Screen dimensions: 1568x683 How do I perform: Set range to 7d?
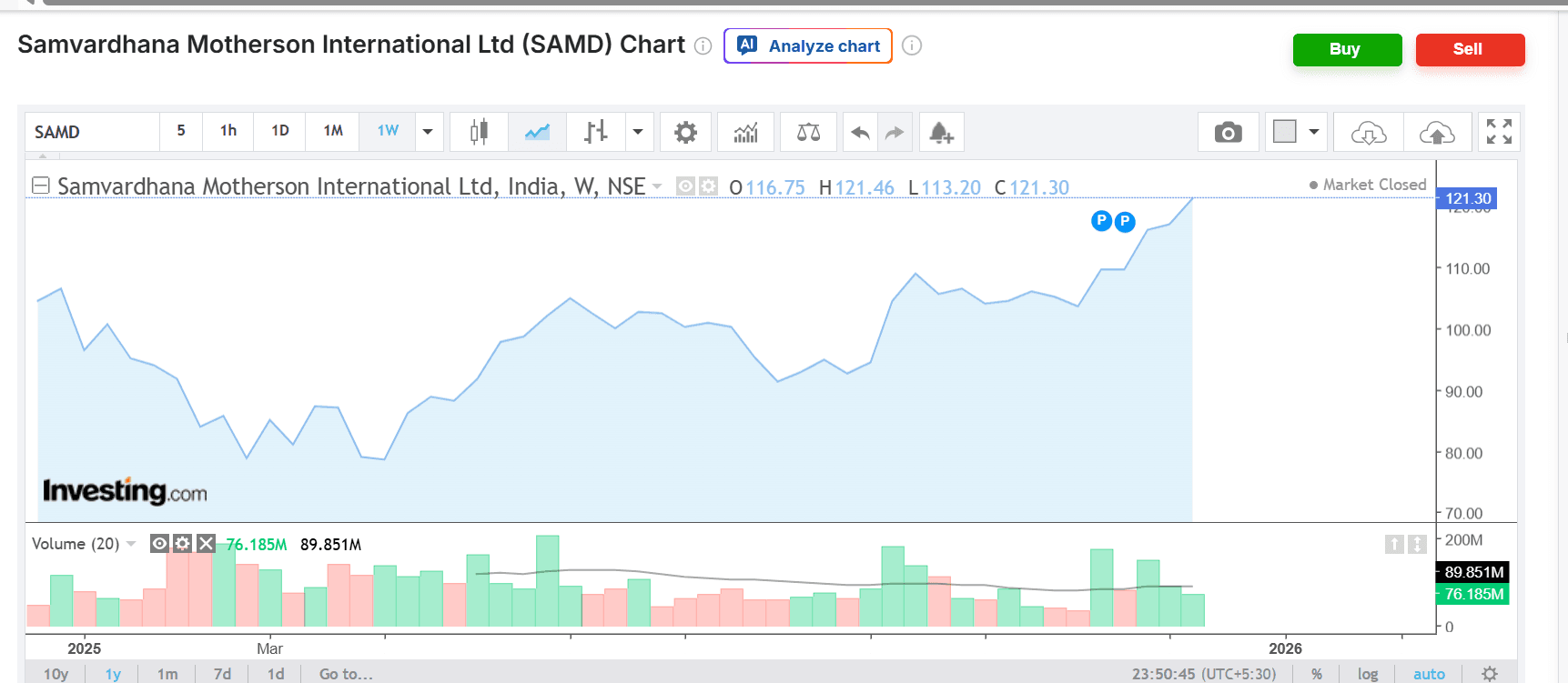(222, 674)
